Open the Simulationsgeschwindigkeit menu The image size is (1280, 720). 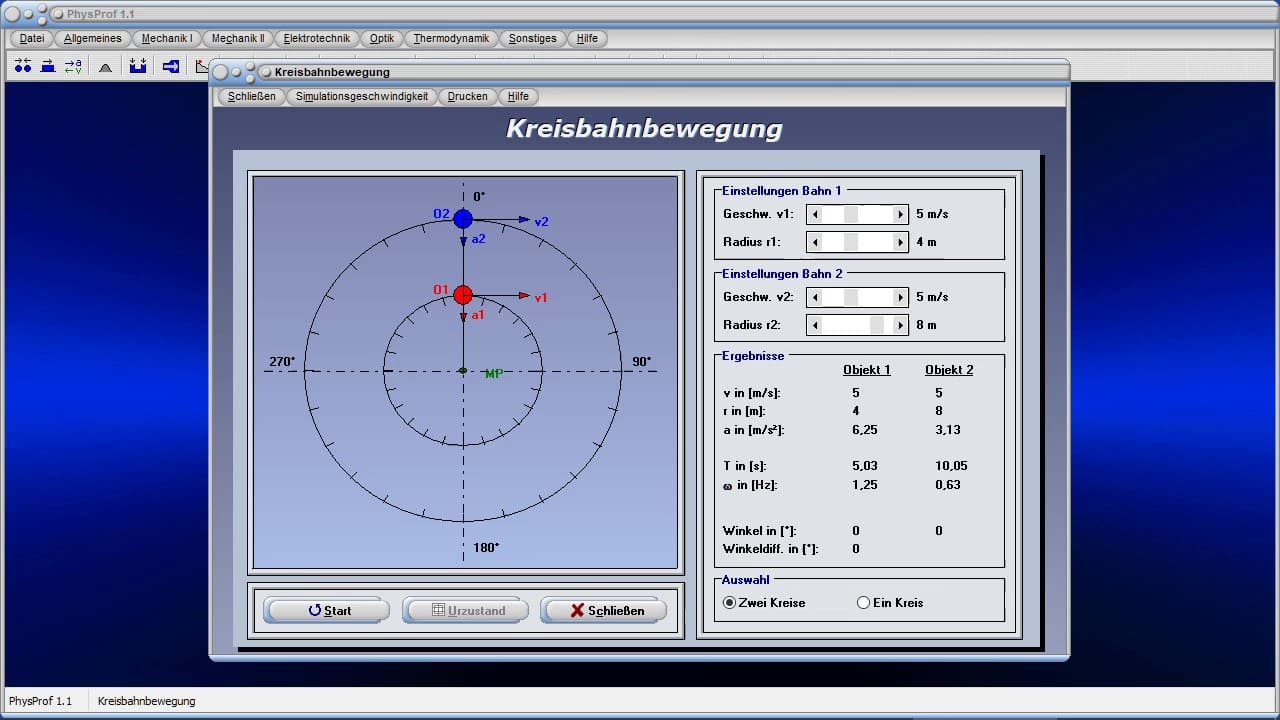tap(361, 96)
